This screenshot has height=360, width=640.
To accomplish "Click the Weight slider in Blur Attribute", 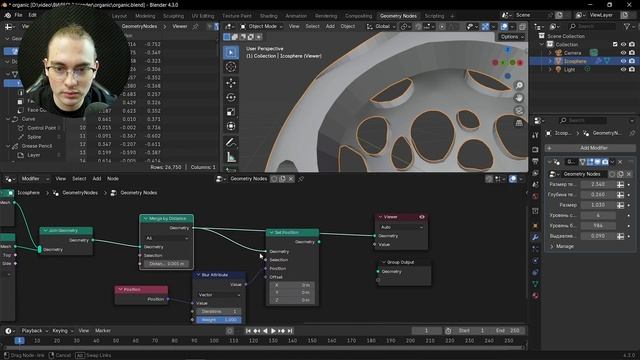I will pos(219,320).
